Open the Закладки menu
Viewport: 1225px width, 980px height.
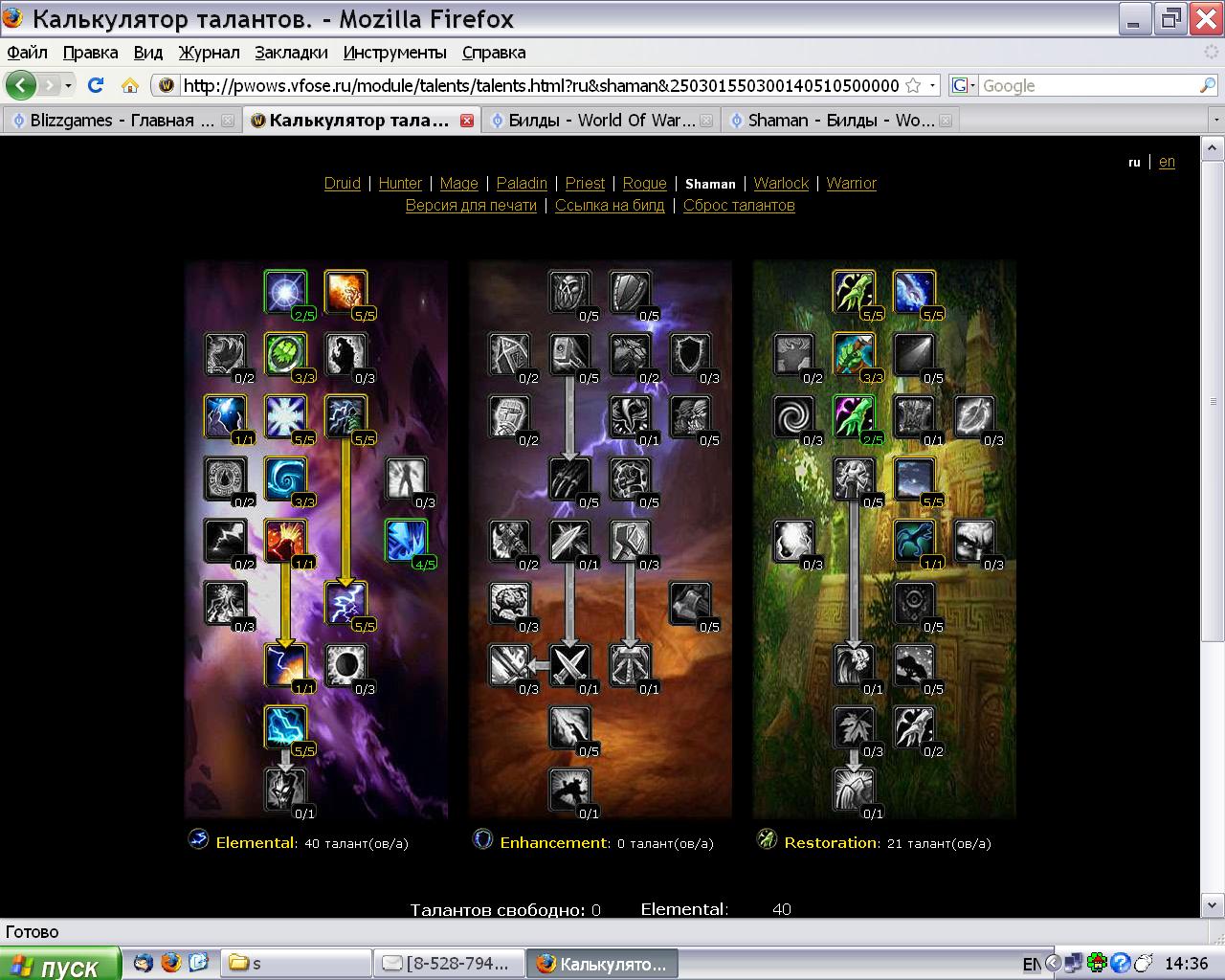point(291,53)
